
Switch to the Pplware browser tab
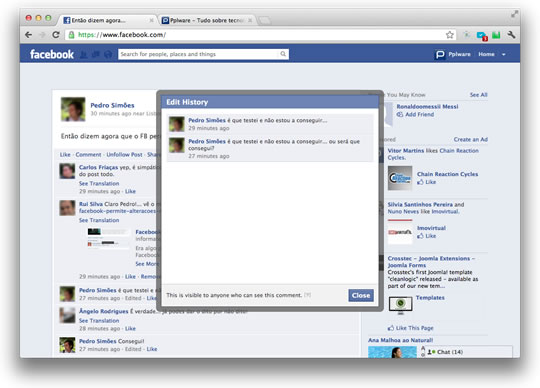tap(207, 20)
